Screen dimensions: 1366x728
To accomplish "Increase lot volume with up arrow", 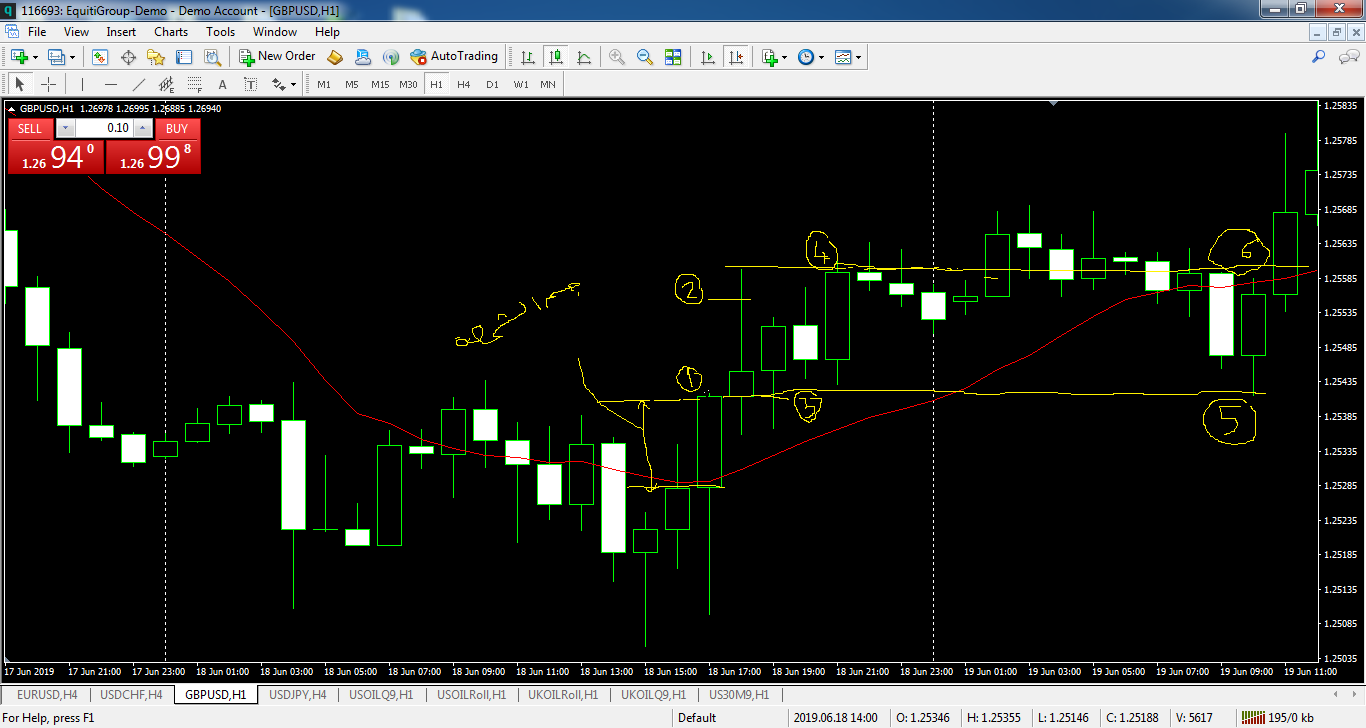I will [143, 128].
